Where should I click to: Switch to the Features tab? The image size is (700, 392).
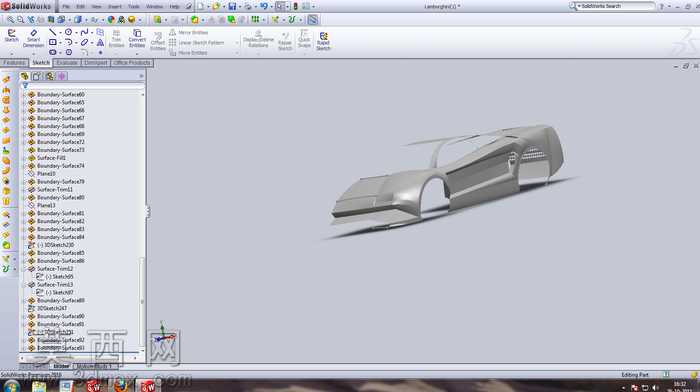coord(14,63)
